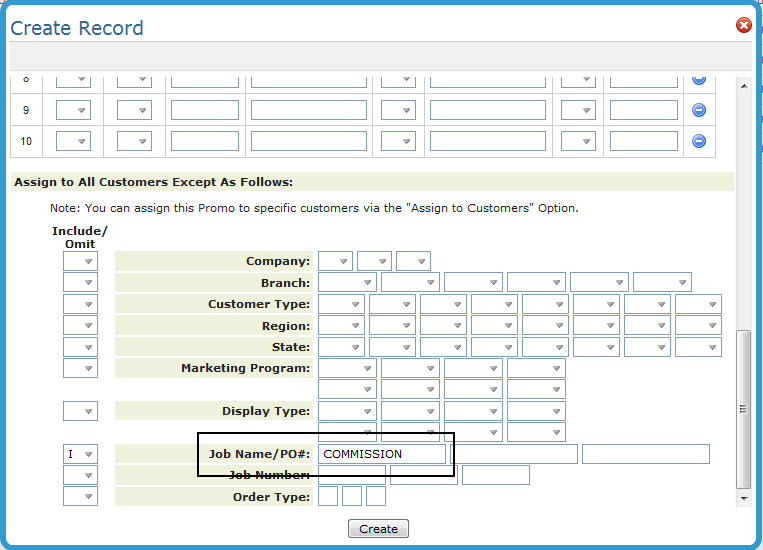
Task: Open the first Company dropdown
Action: click(335, 261)
